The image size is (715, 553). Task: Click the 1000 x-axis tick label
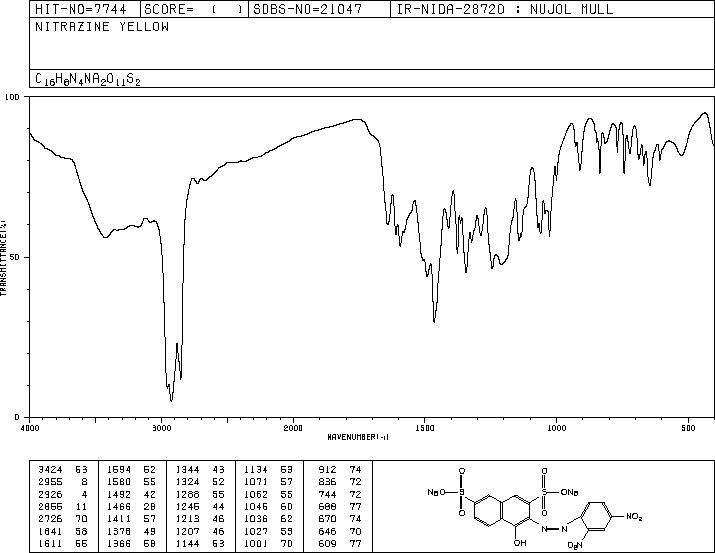556,428
